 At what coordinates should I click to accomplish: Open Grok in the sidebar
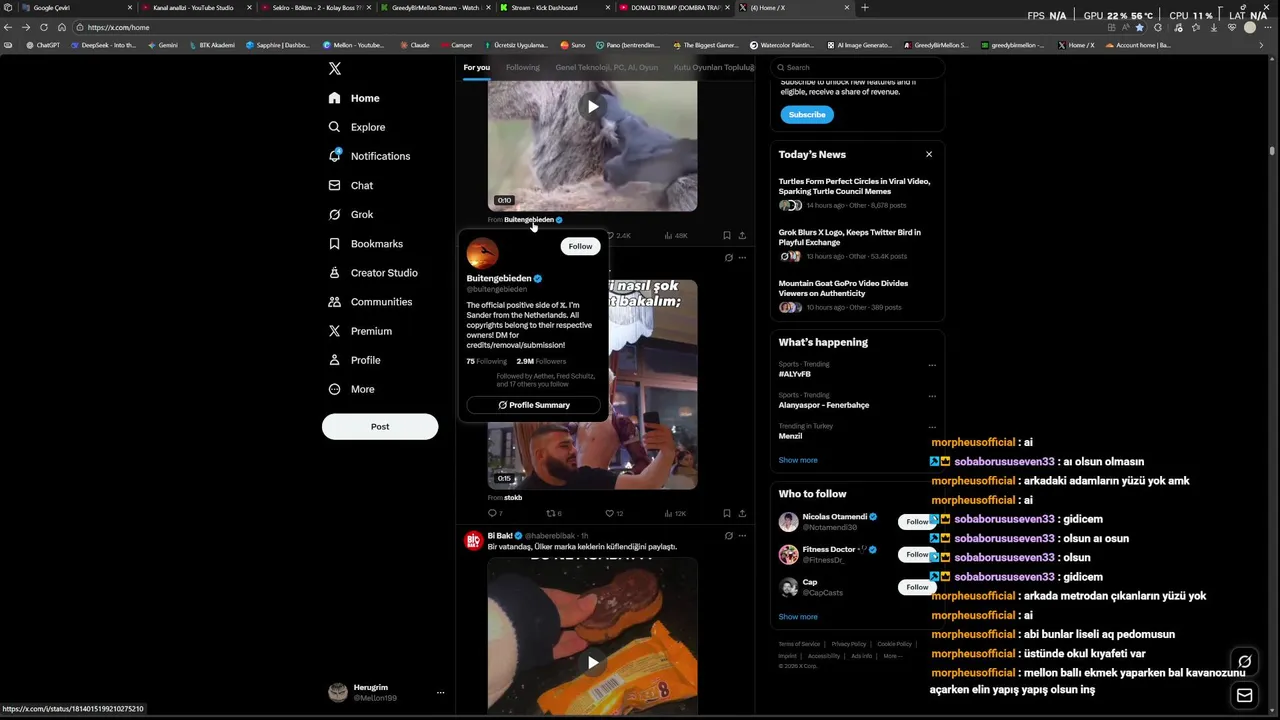351,214
